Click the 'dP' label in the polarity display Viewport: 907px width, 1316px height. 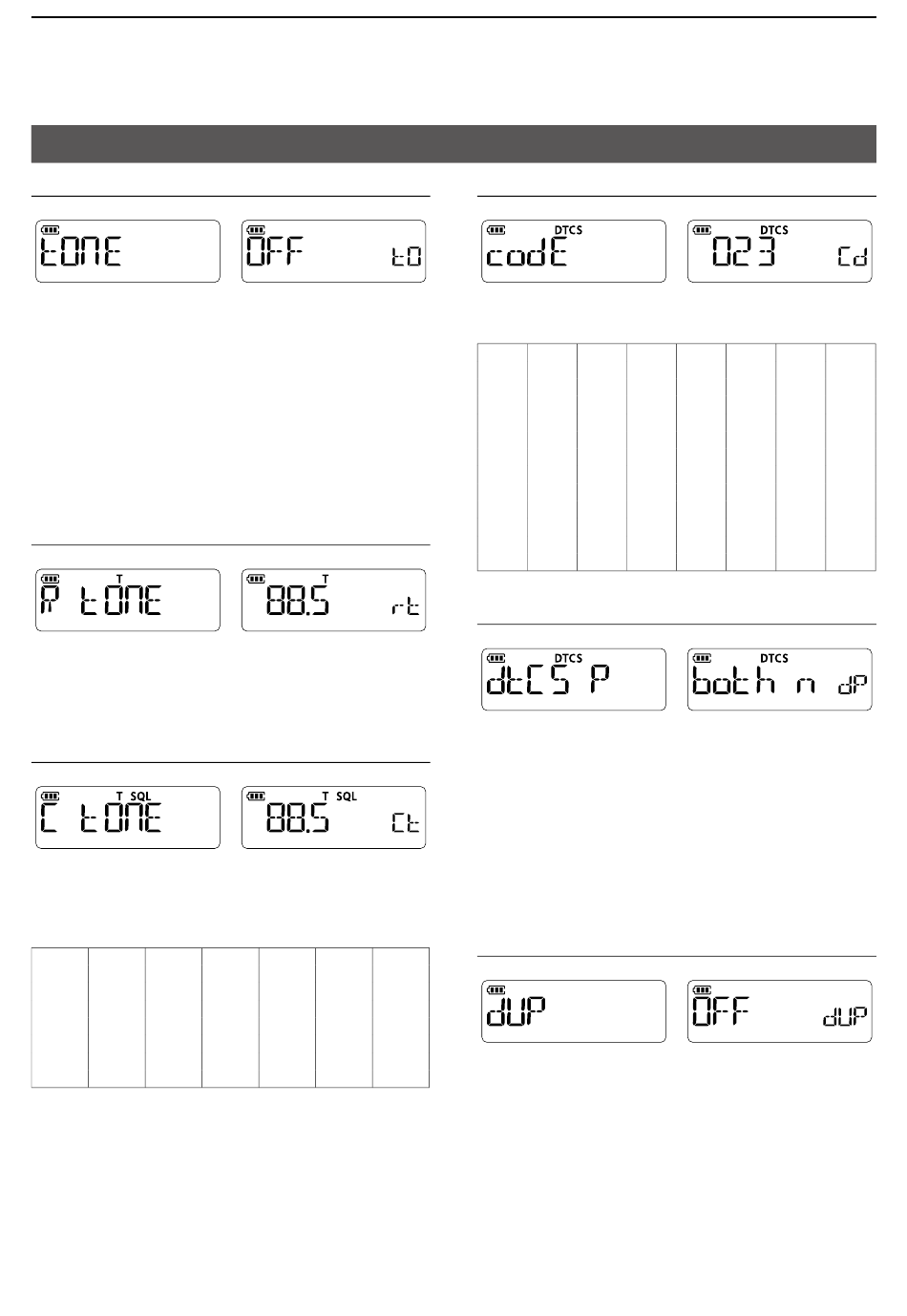click(854, 685)
